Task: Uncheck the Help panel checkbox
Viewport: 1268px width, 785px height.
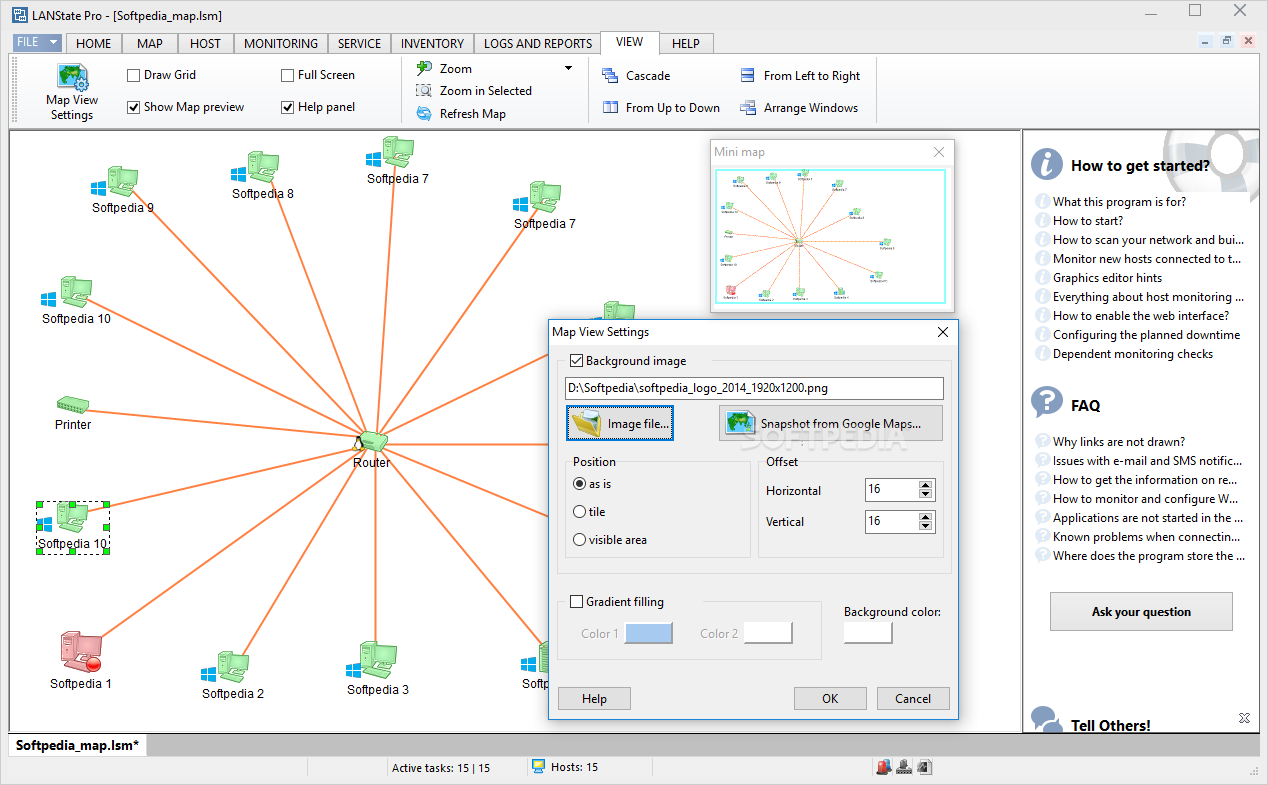Action: [x=288, y=107]
